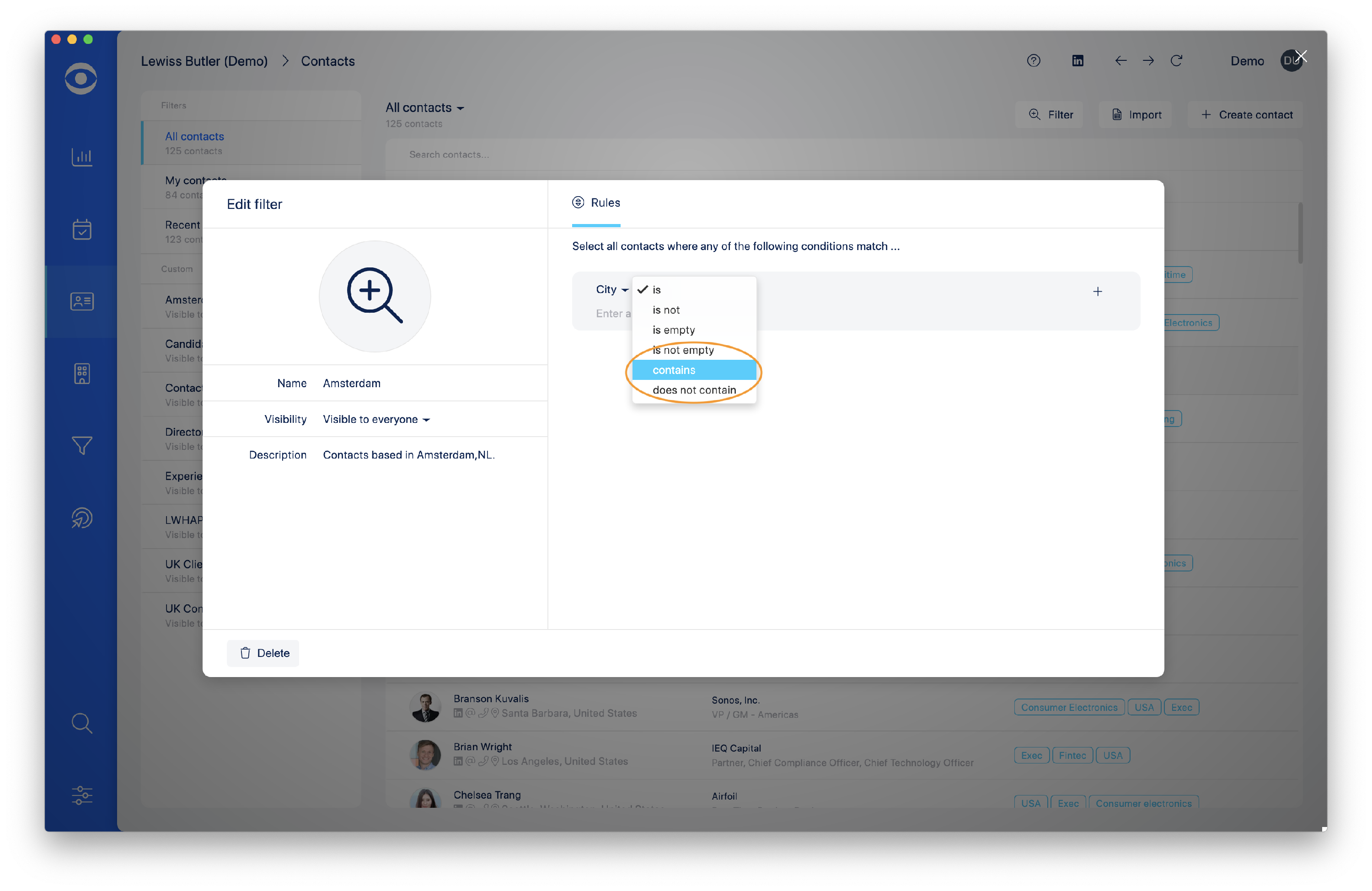Click the filter magnifier avatar image
The height and width of the screenshot is (891, 1372).
374,296
